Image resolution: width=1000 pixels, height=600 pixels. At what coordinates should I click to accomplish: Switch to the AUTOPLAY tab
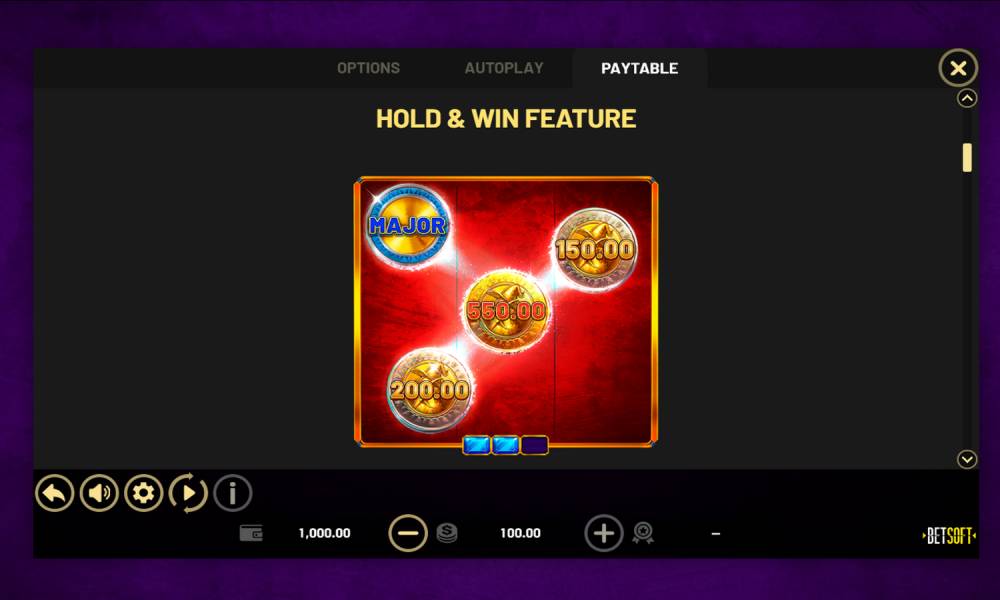(504, 68)
